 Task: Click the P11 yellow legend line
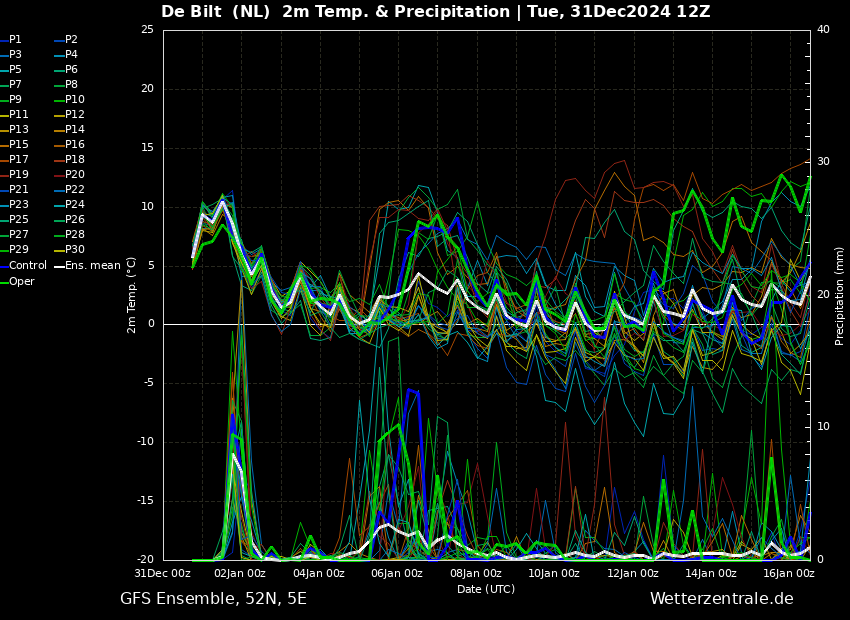pos(4,114)
